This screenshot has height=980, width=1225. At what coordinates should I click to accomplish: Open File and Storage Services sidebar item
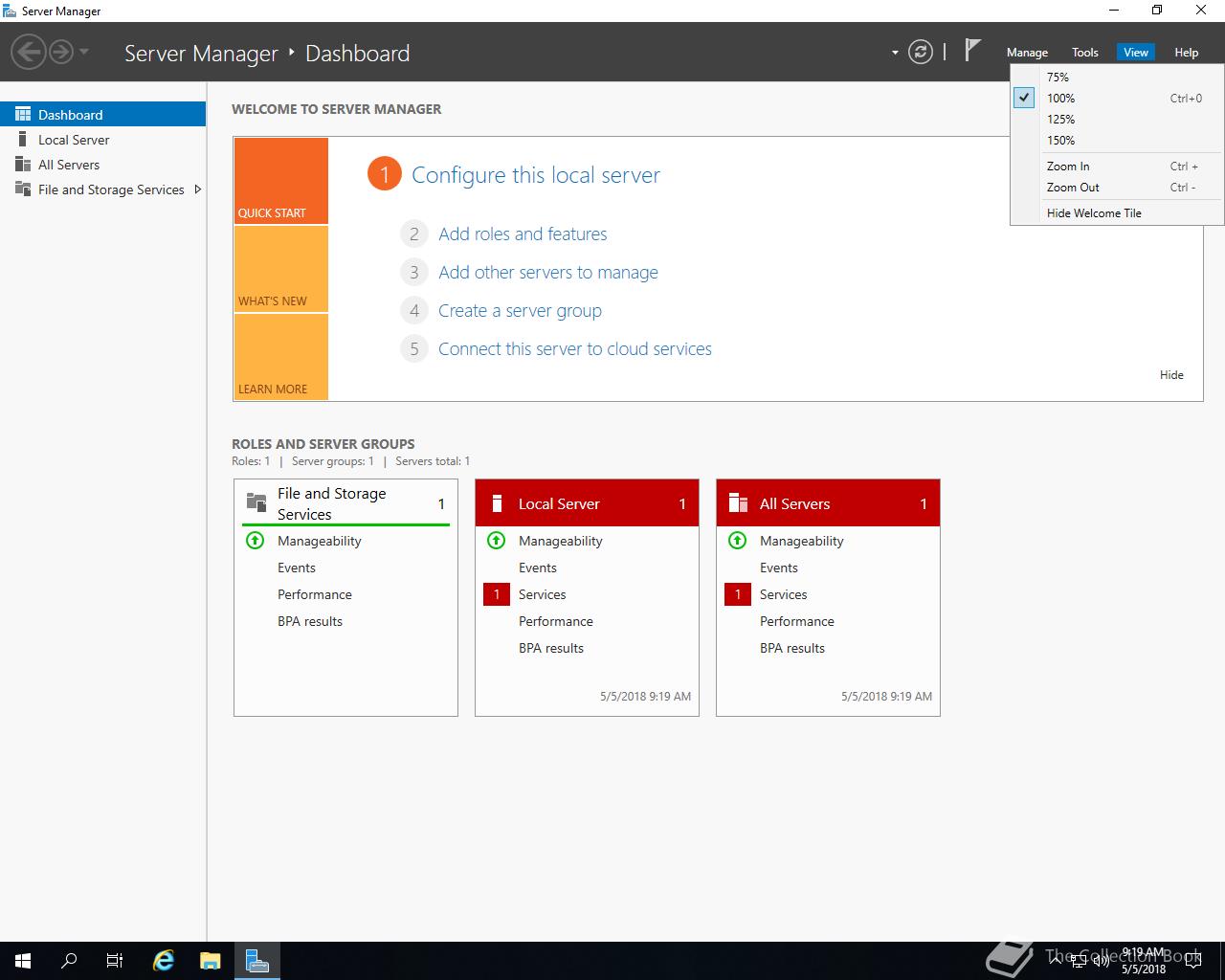click(x=102, y=189)
